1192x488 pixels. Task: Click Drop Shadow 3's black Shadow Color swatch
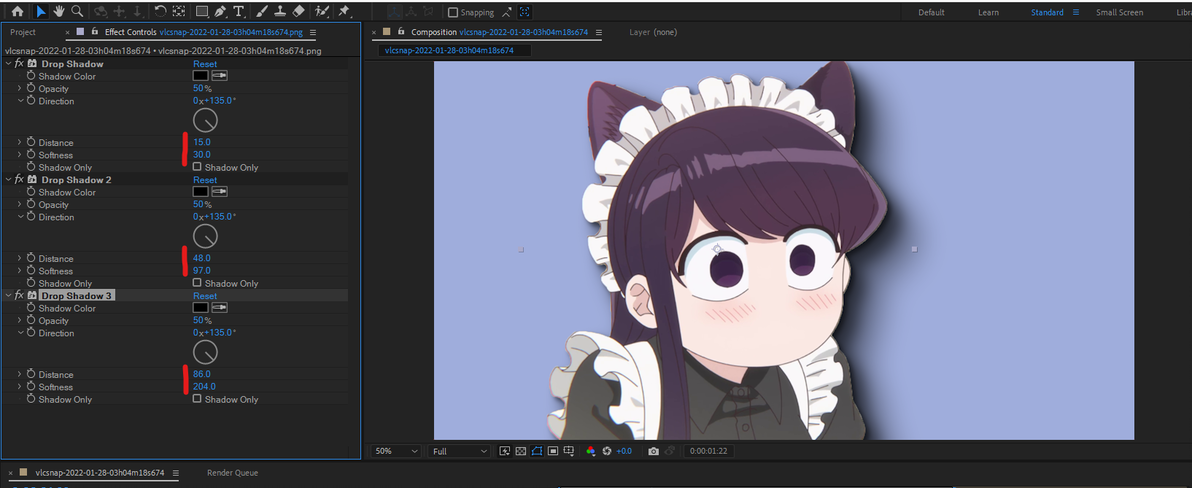pos(201,308)
